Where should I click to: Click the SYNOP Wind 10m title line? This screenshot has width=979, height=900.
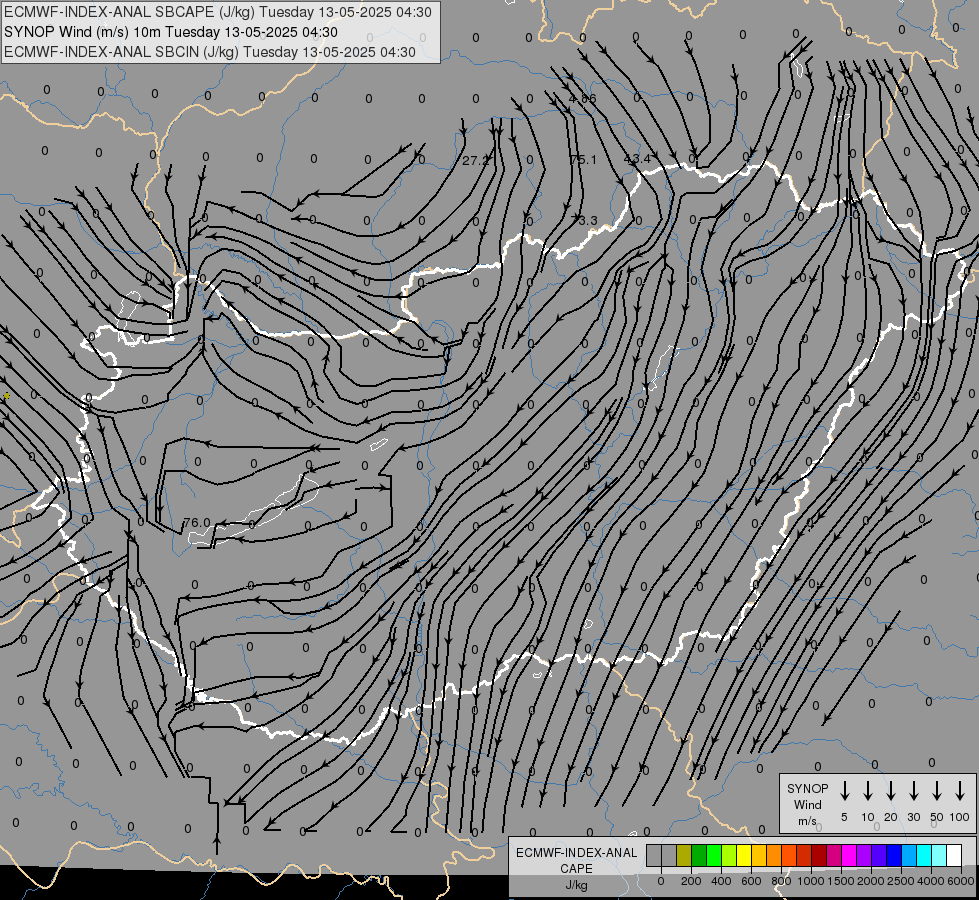170,32
